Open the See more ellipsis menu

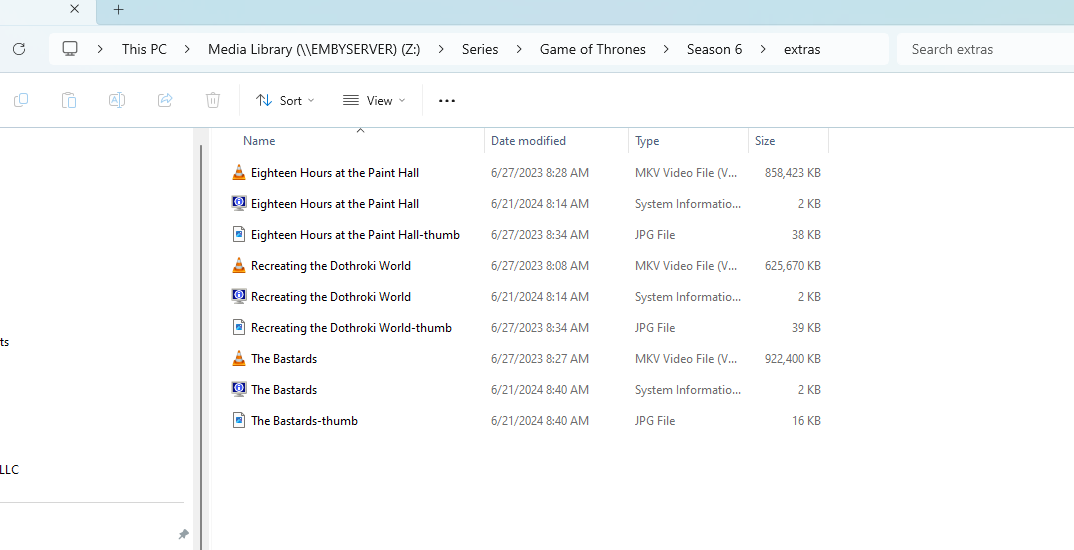click(447, 100)
